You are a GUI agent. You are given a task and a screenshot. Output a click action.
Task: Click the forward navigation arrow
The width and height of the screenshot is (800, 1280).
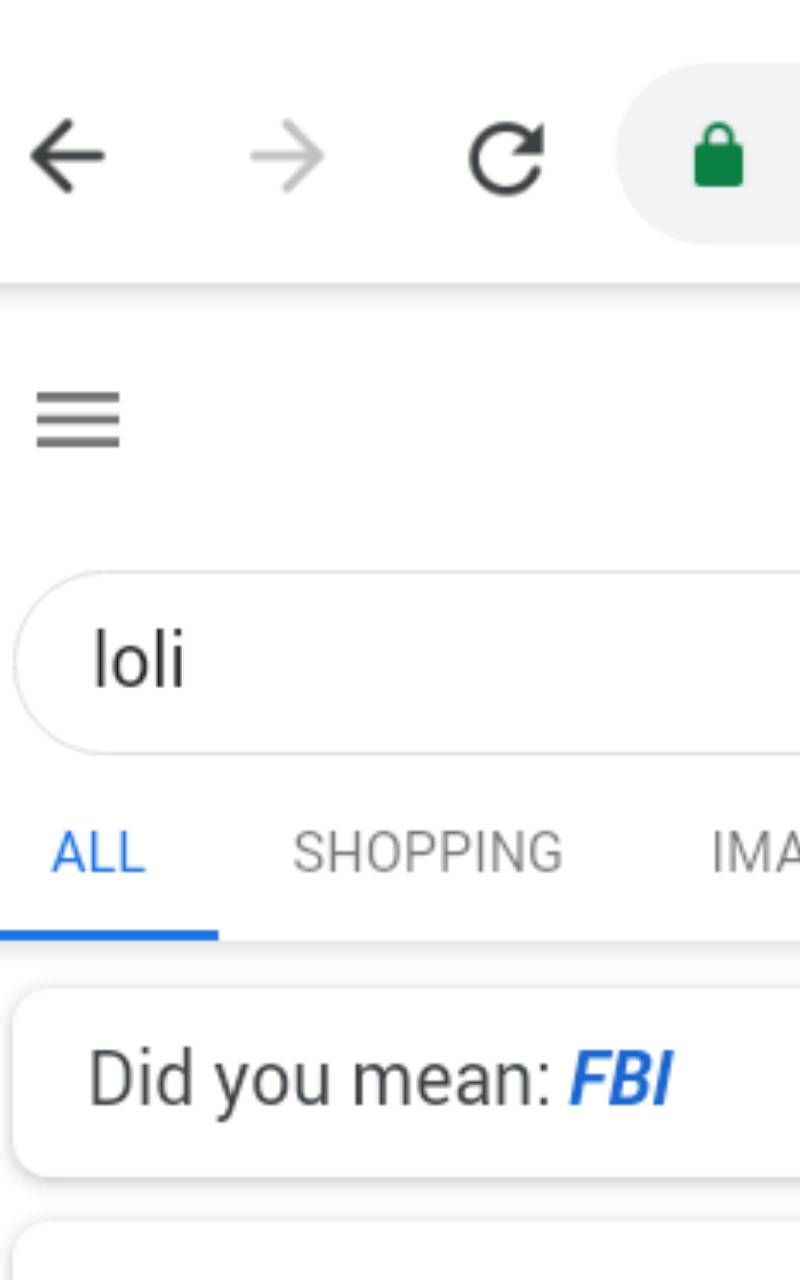[285, 155]
